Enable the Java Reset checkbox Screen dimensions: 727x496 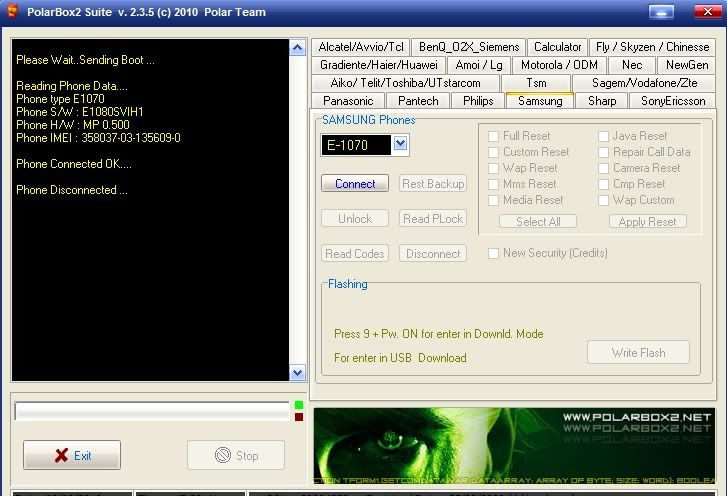(x=603, y=136)
